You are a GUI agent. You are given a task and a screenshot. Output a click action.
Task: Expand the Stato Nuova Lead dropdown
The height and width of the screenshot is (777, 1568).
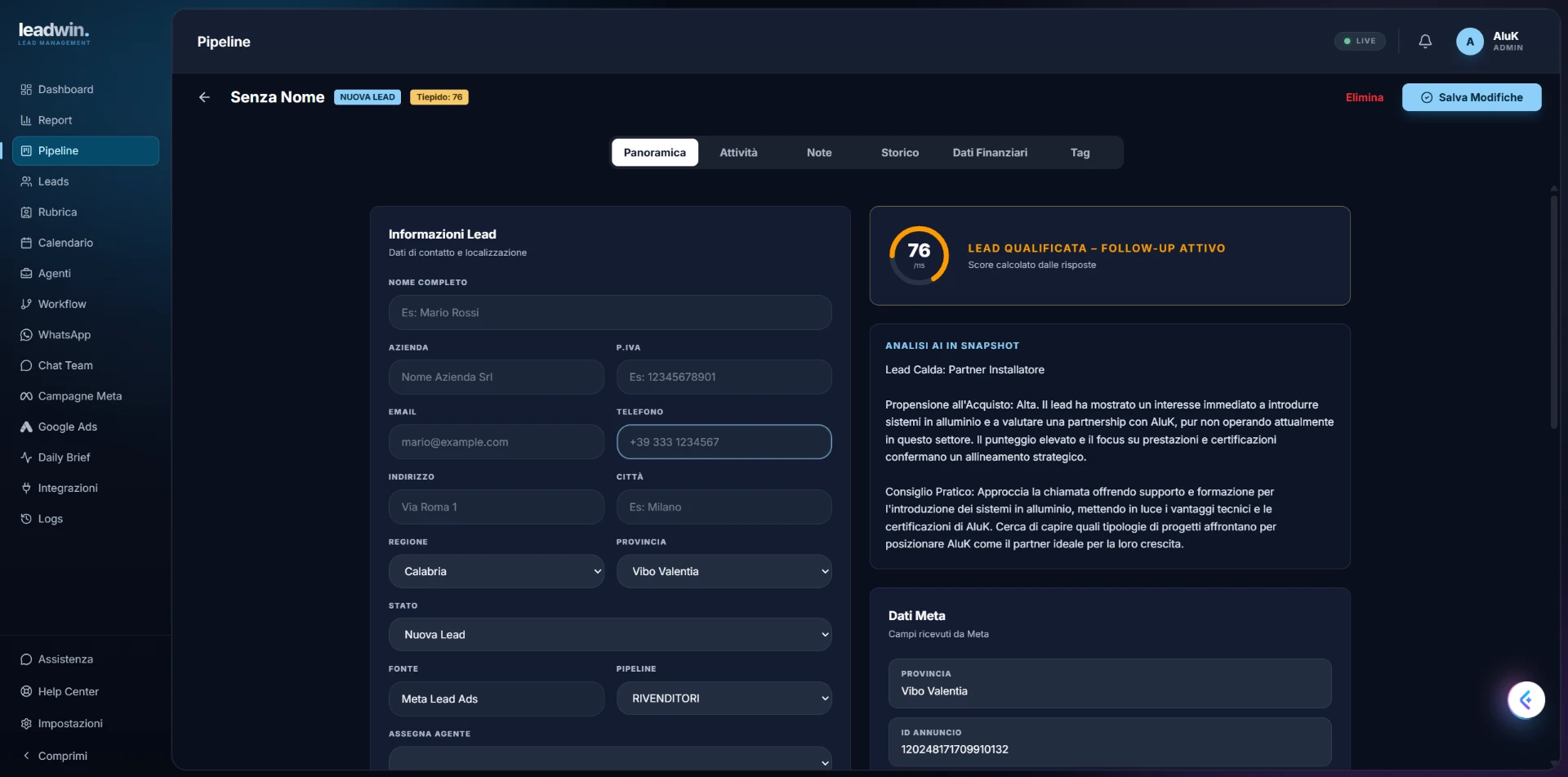point(610,635)
